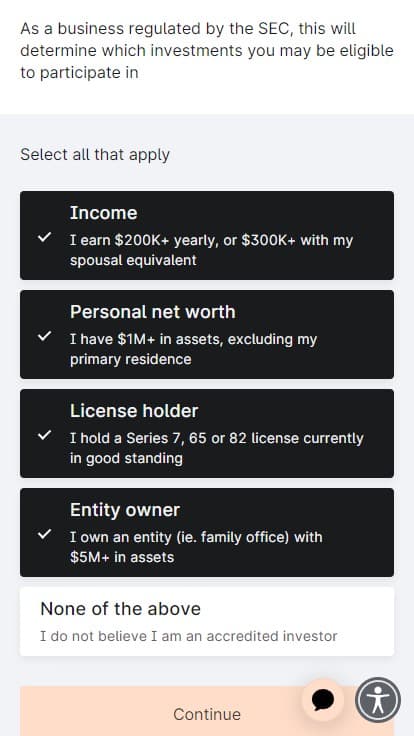
Task: Click the checkmark beside Personal net worth
Action: pyautogui.click(x=44, y=336)
